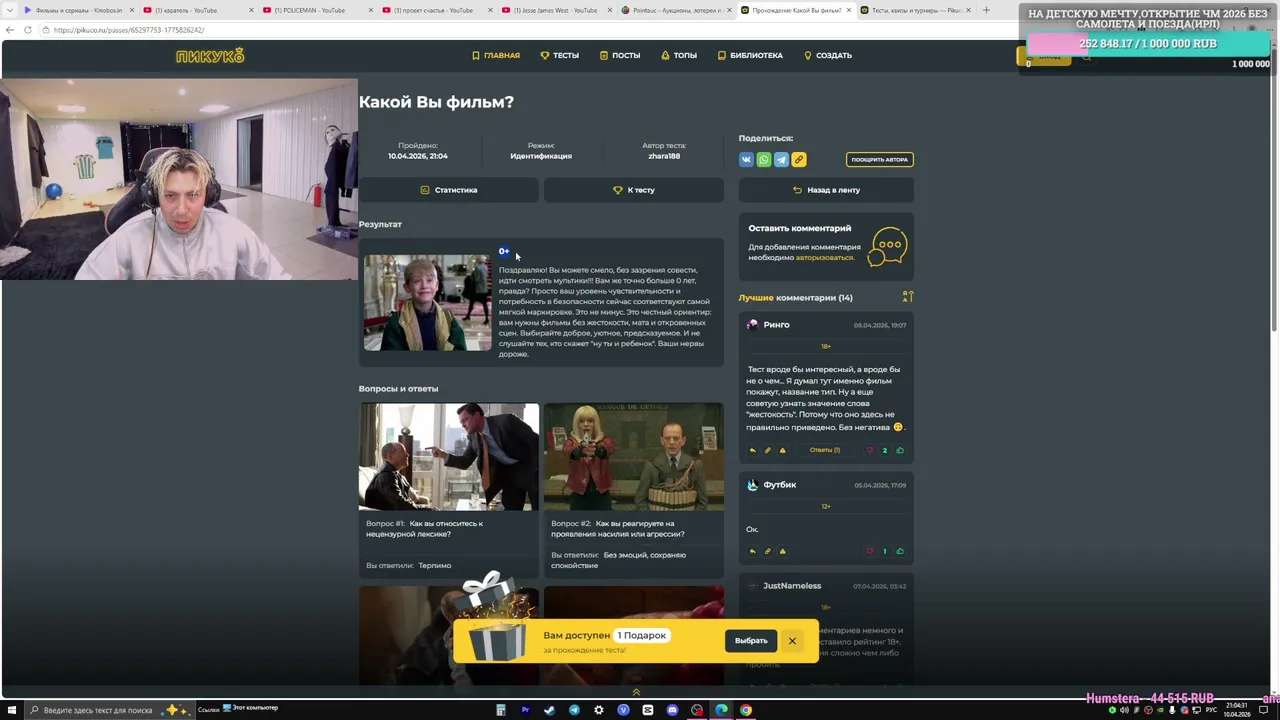Image resolution: width=1280 pixels, height=720 pixels.
Task: Switch to Тесты, квизы и турниры tab
Action: tap(915, 10)
